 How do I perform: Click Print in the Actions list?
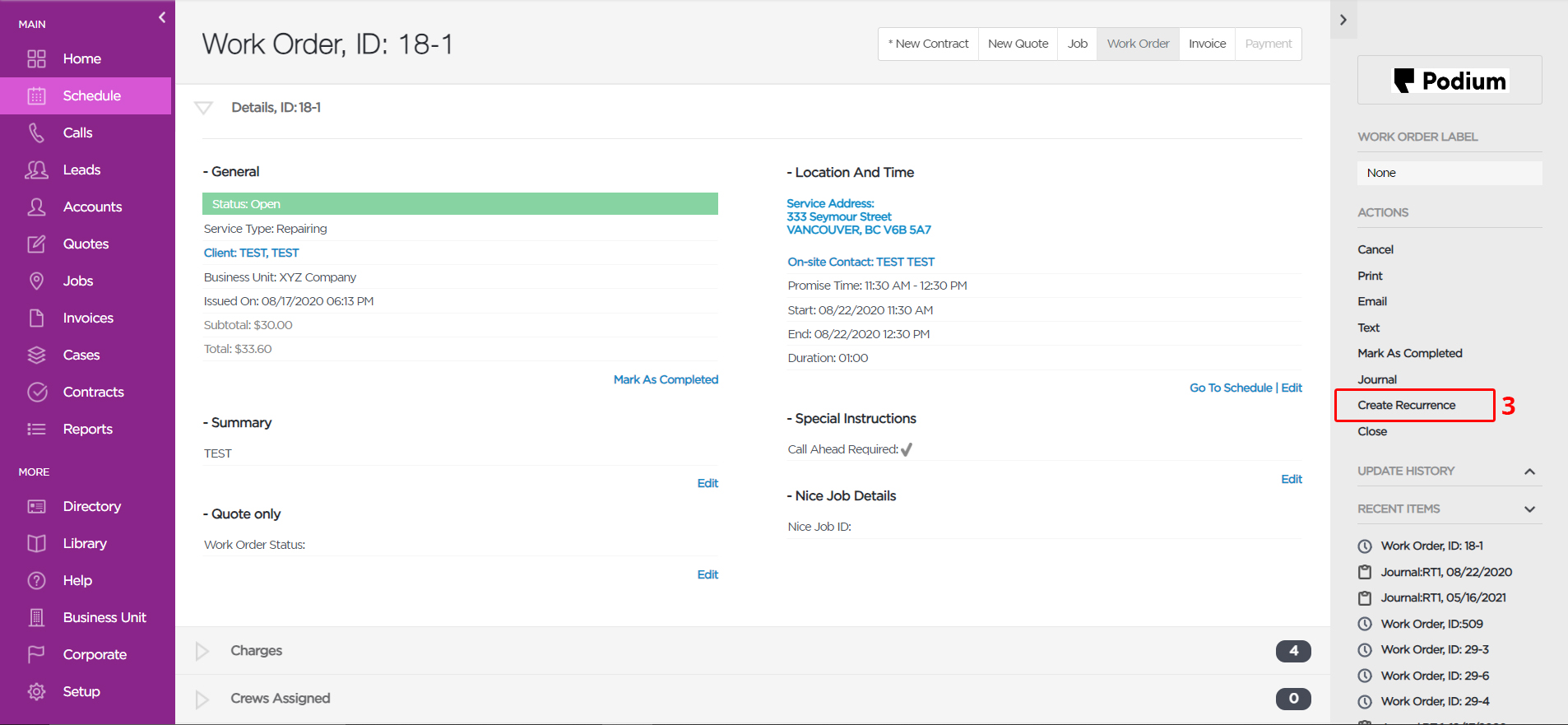(x=1370, y=276)
